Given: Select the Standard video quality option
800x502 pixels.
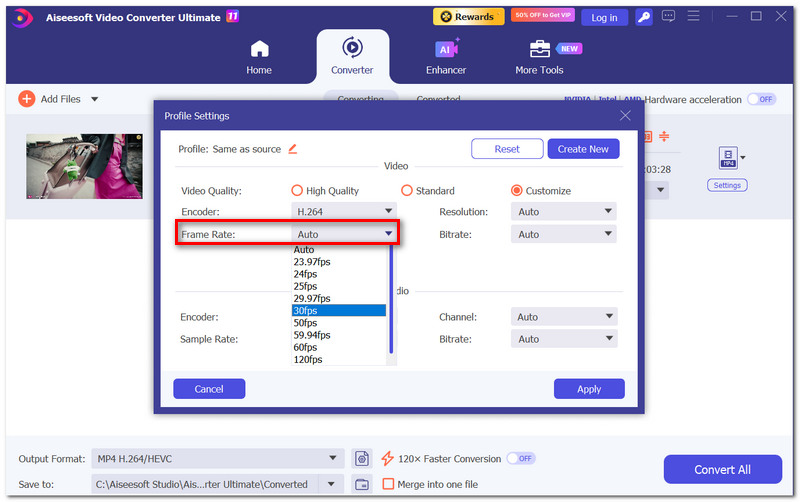Looking at the screenshot, I should pos(407,191).
